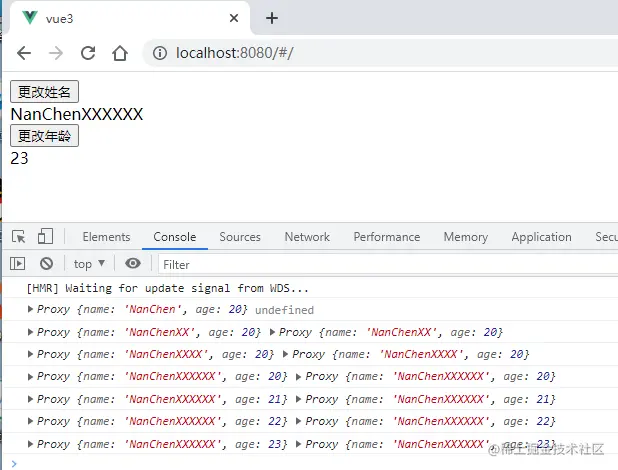The height and width of the screenshot is (470, 618).
Task: Open the Memory panel
Action: pos(466,237)
